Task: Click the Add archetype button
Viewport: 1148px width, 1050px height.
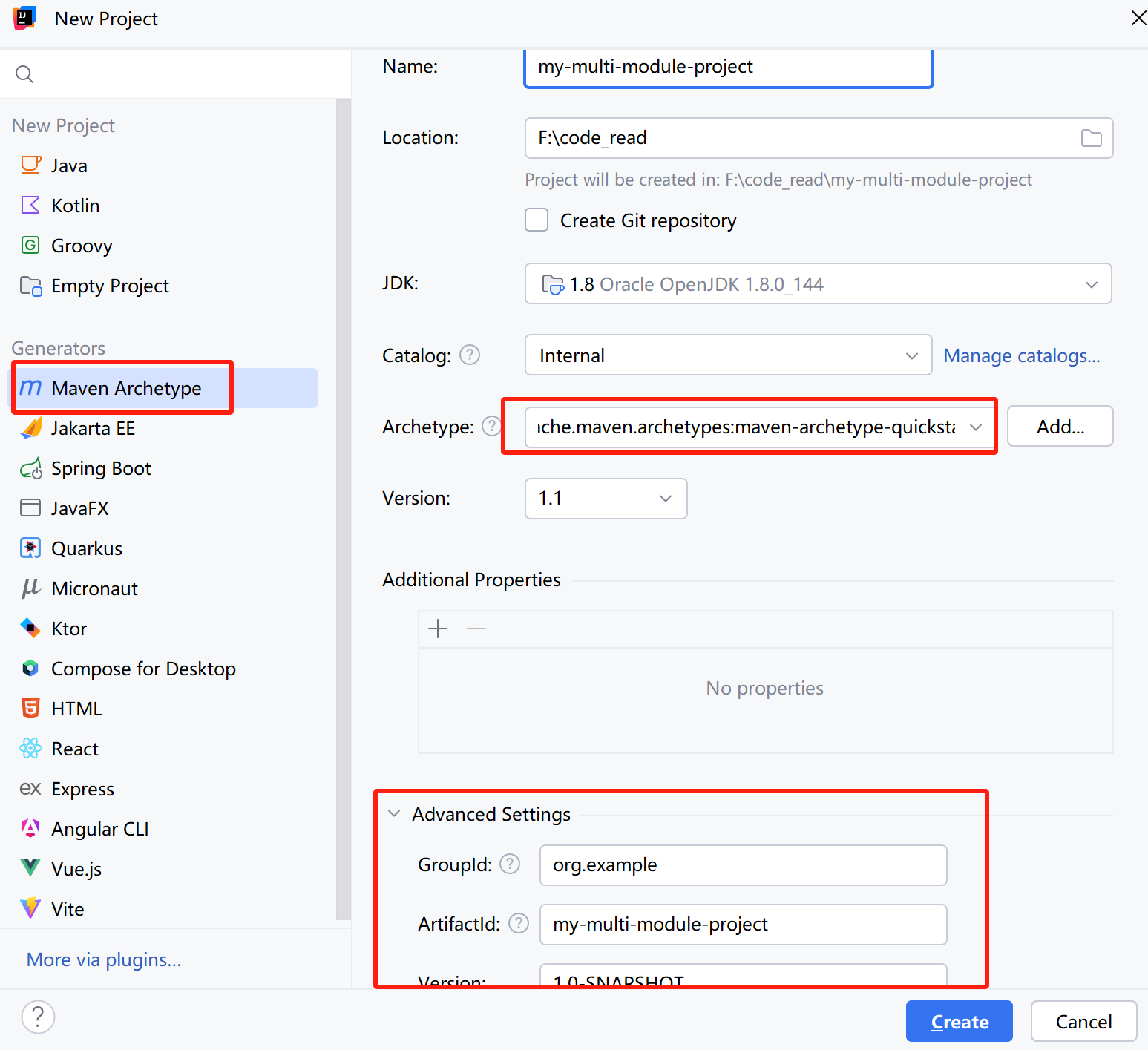Action: point(1060,426)
